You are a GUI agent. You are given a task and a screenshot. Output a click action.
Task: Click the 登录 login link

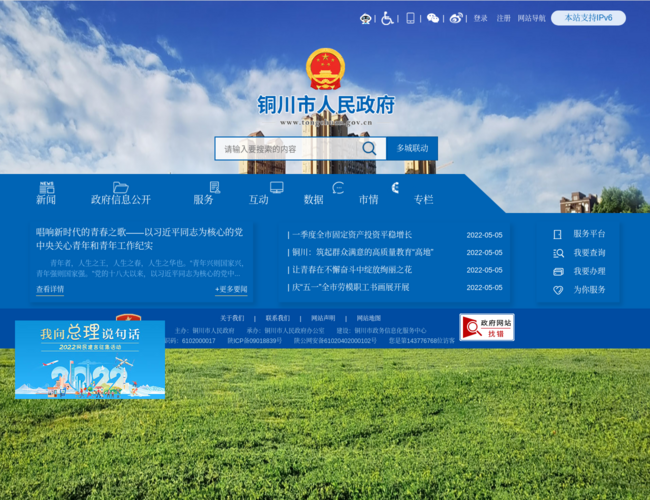point(480,18)
